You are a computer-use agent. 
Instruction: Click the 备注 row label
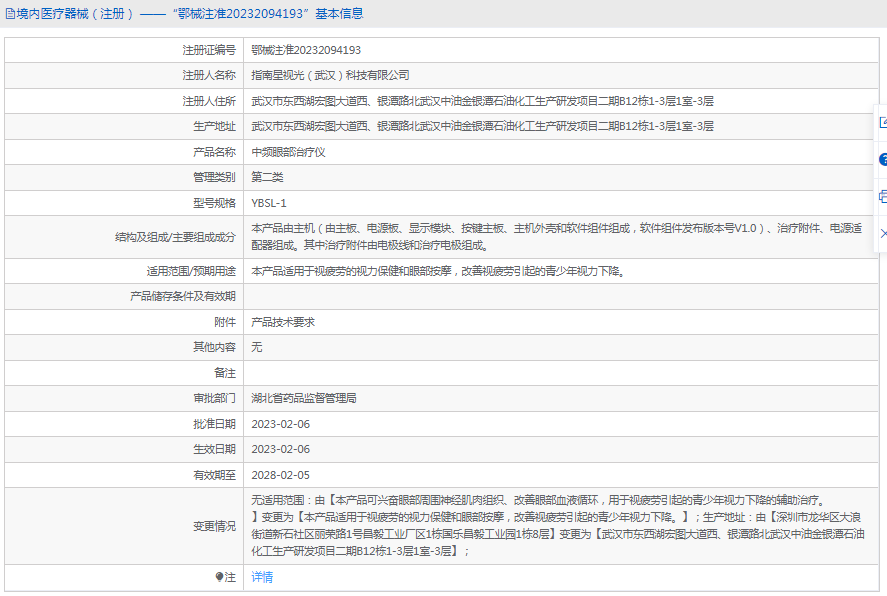pos(225,373)
